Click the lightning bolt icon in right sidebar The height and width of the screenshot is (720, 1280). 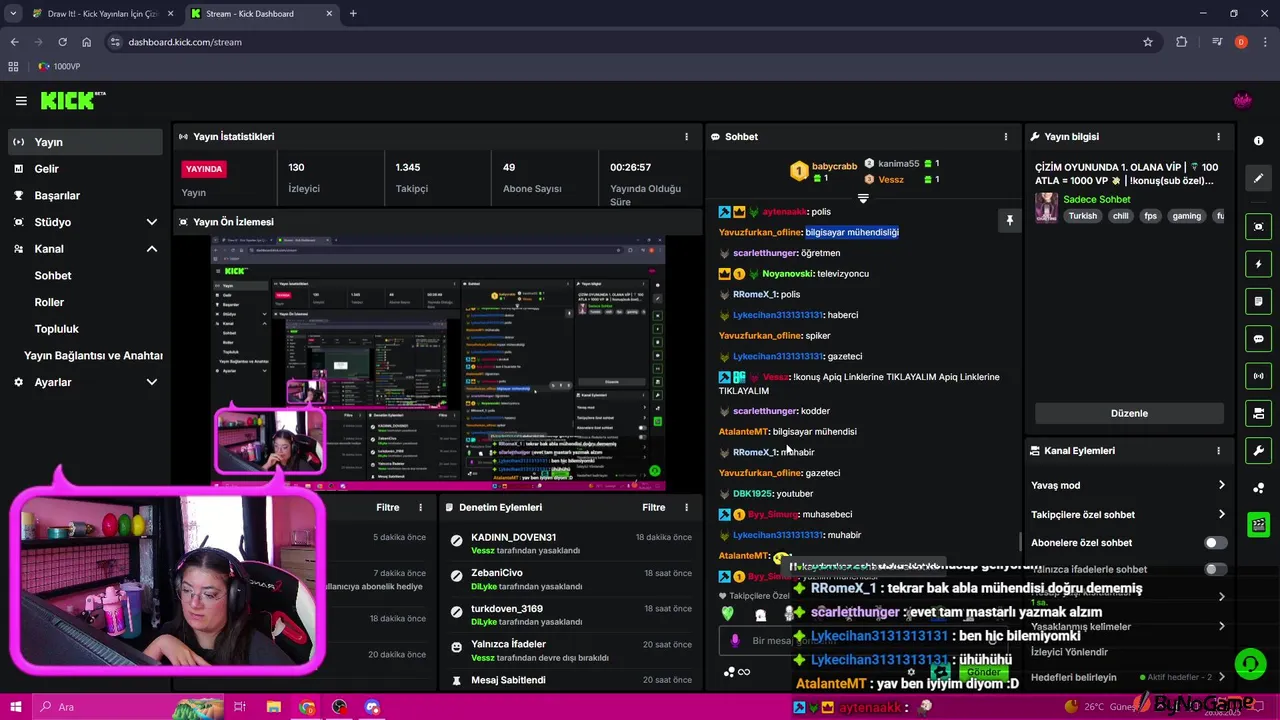click(1258, 264)
